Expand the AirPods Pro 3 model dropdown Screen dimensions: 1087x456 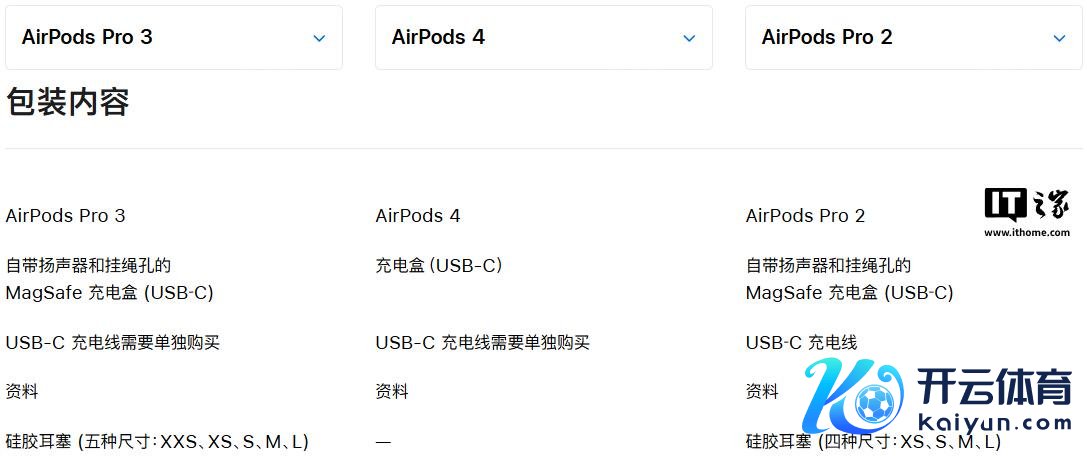tap(173, 38)
